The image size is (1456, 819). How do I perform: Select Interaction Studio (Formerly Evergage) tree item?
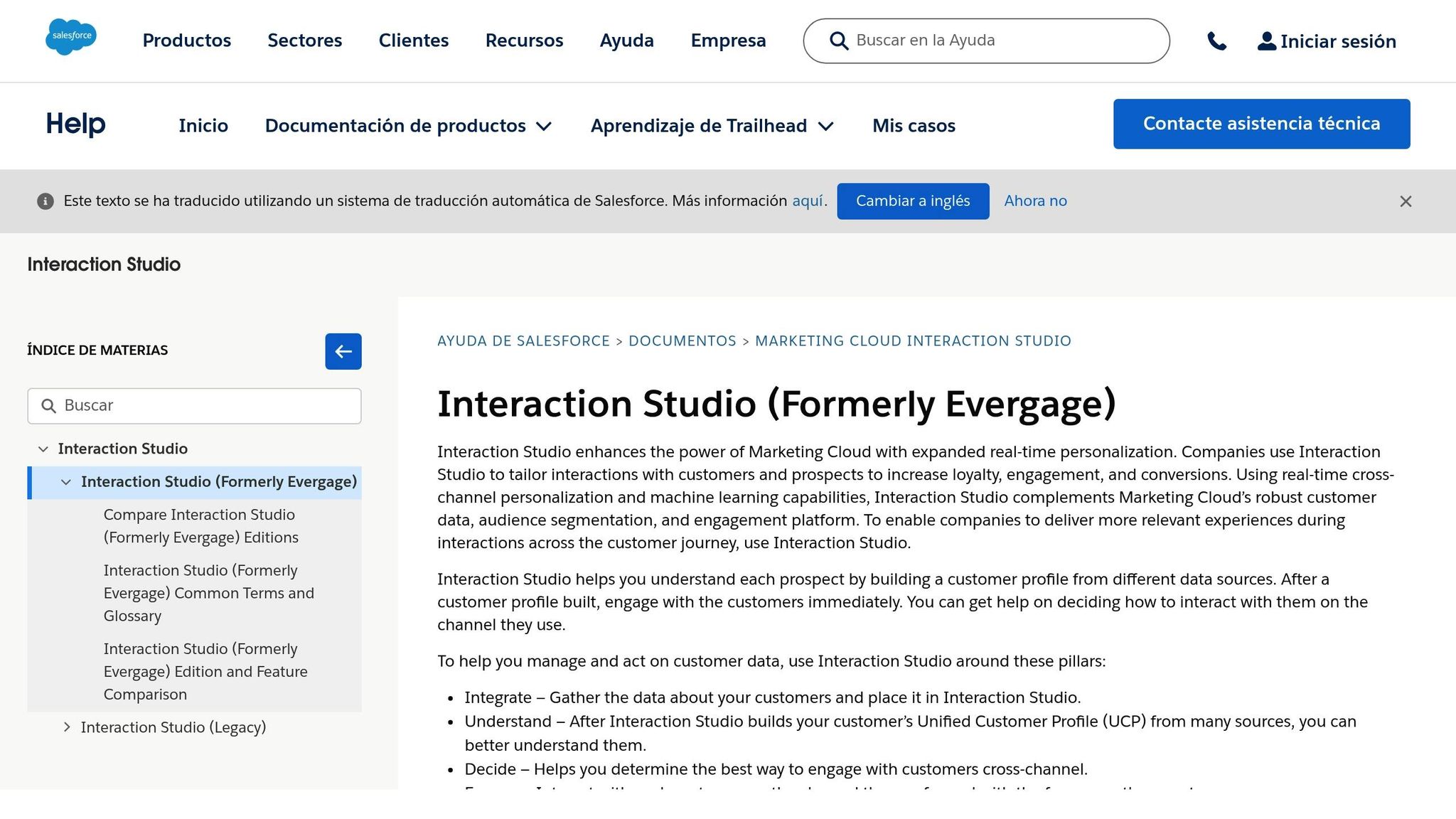pos(219,482)
